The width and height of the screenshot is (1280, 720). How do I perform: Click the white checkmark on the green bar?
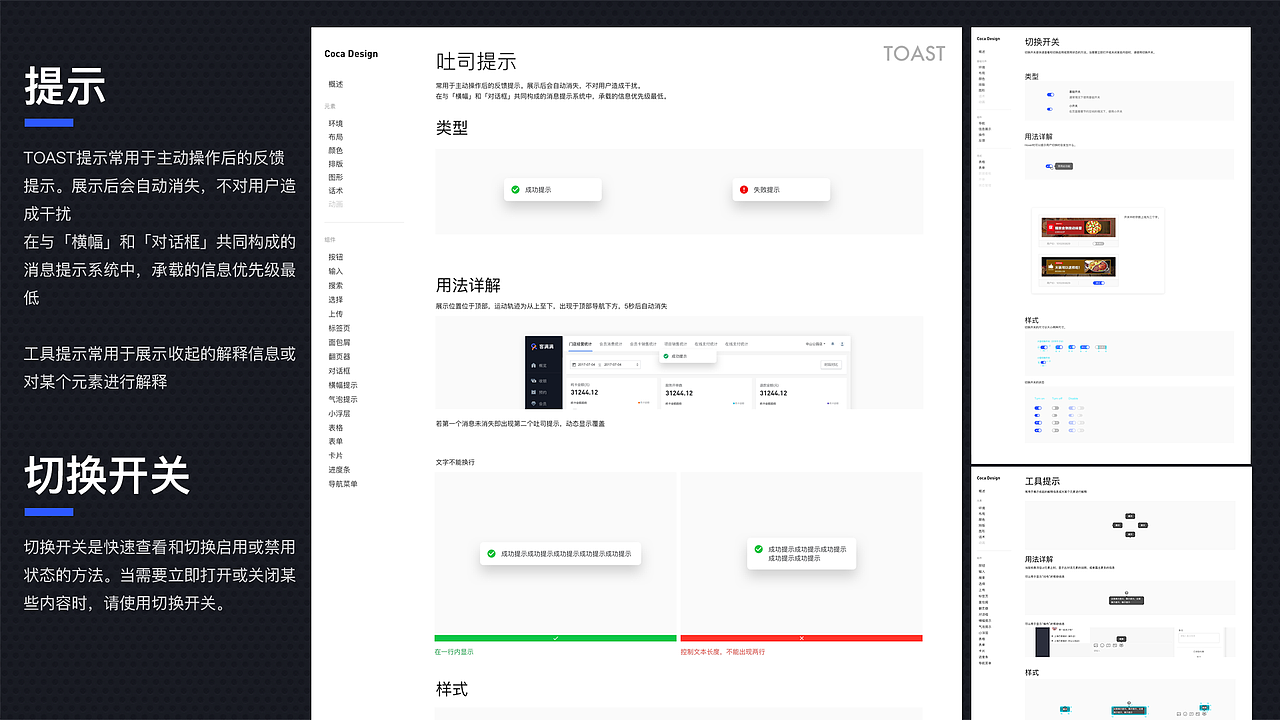coord(555,638)
